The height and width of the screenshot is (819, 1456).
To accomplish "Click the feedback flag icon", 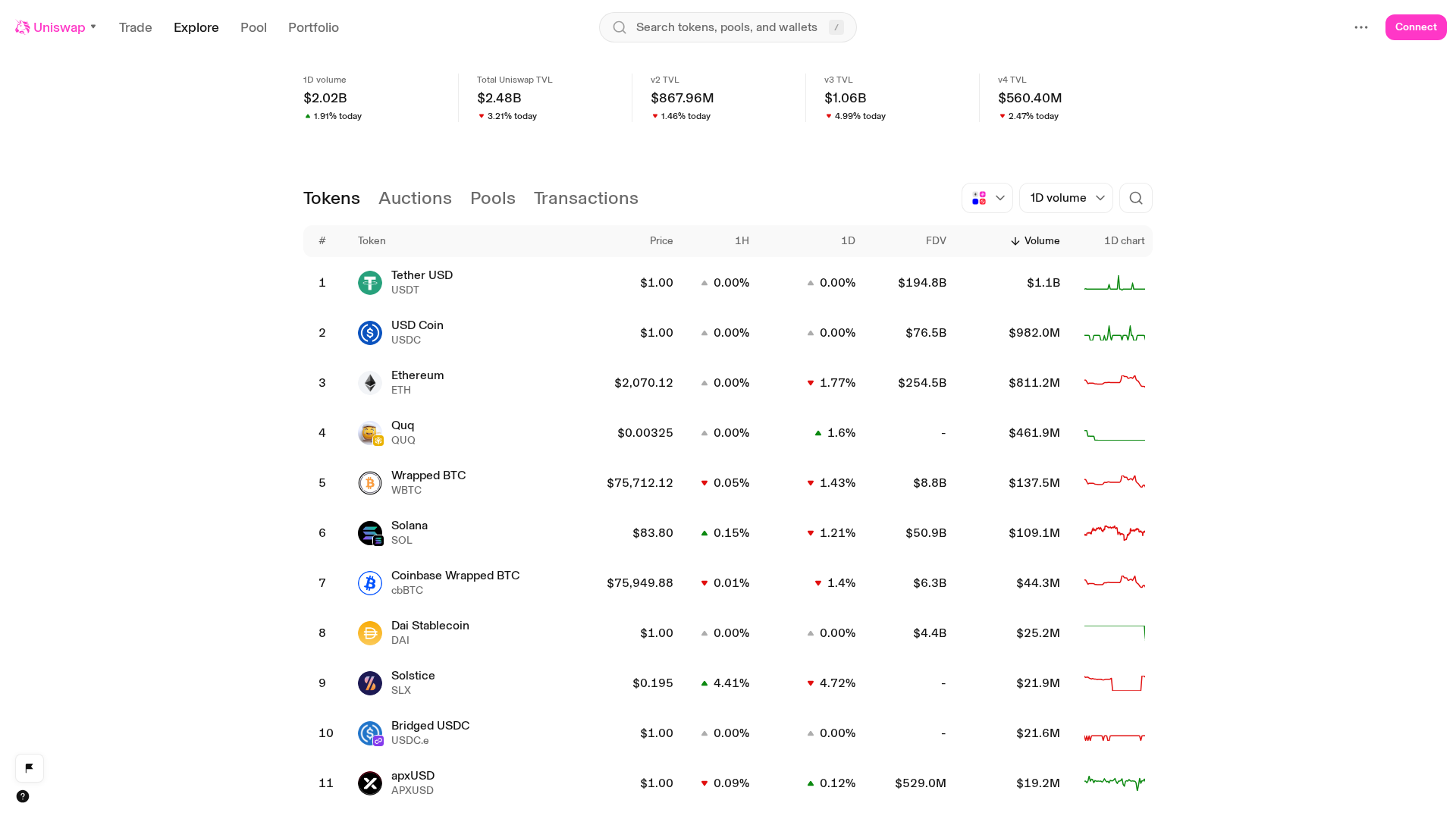I will click(x=30, y=768).
